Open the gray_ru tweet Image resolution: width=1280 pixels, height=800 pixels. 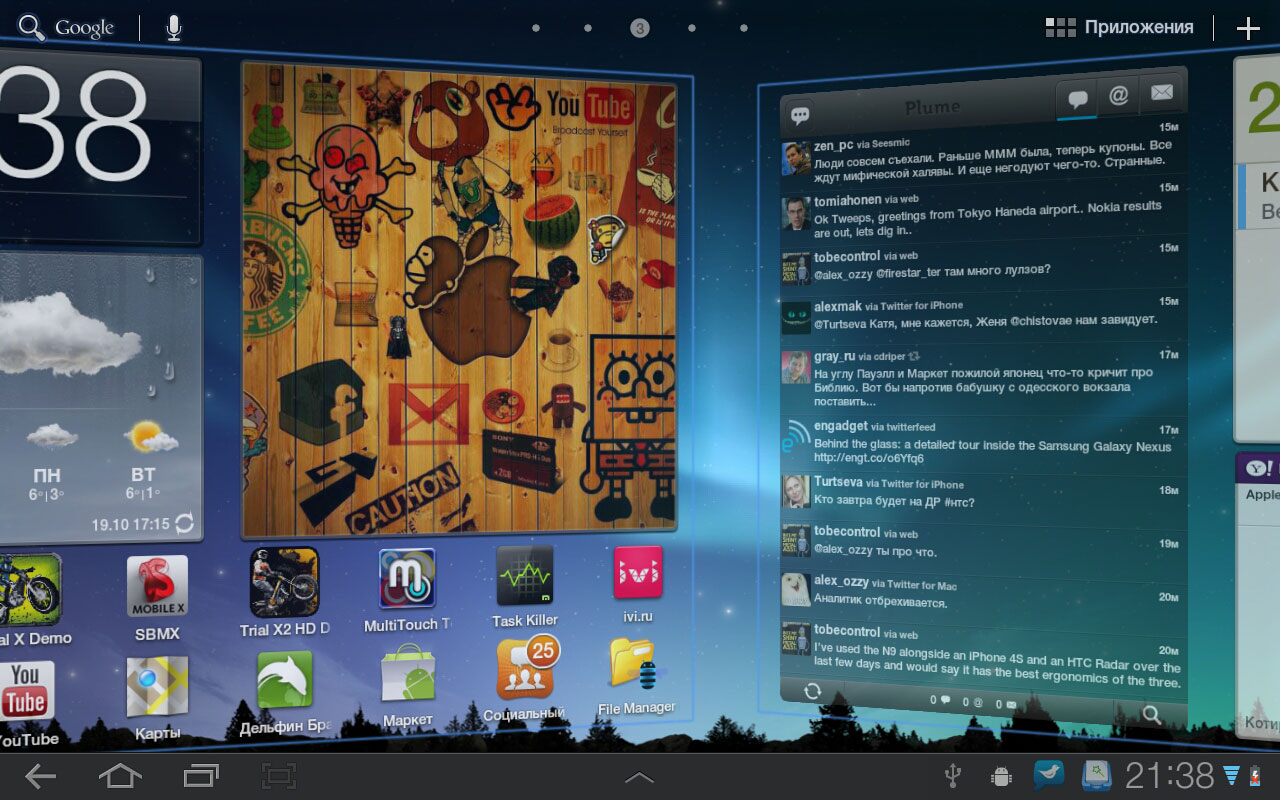click(982, 378)
